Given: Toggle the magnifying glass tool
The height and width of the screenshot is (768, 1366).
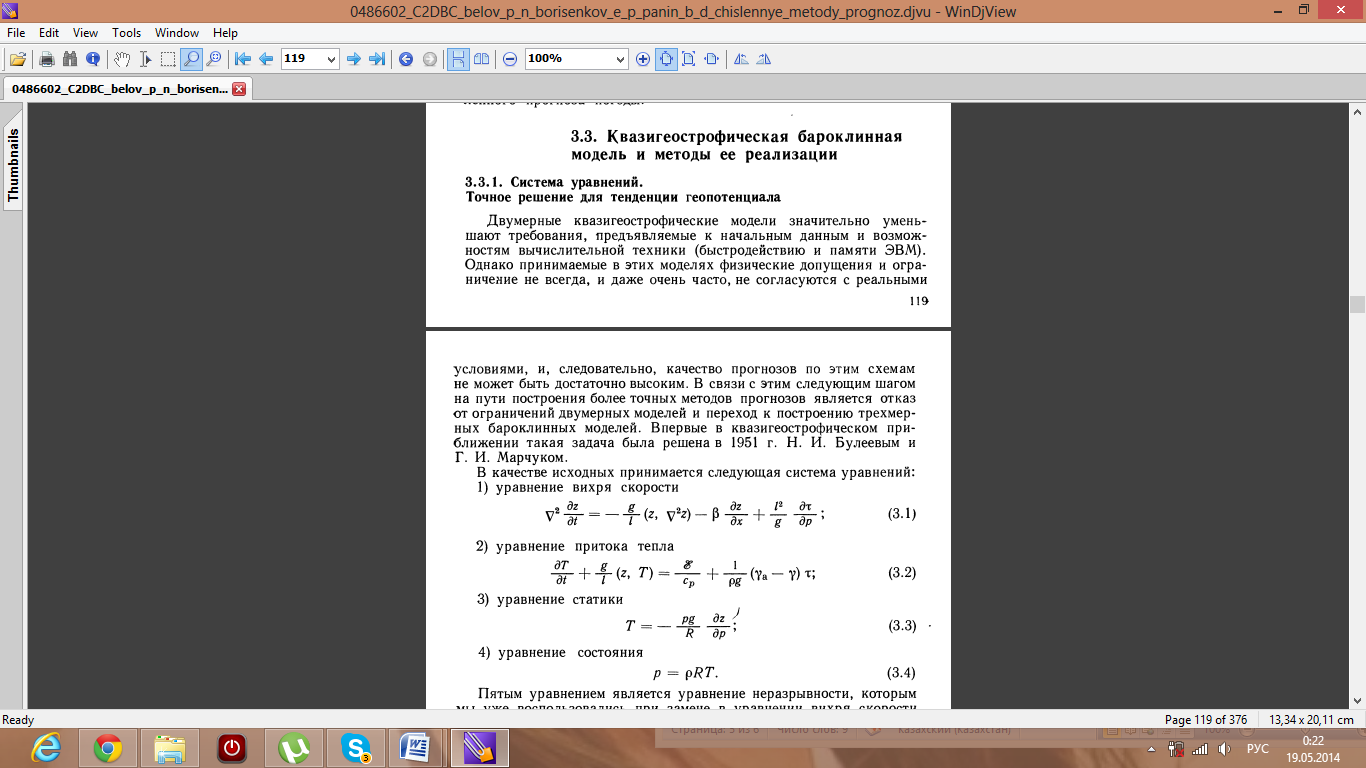Looking at the screenshot, I should (x=191, y=59).
